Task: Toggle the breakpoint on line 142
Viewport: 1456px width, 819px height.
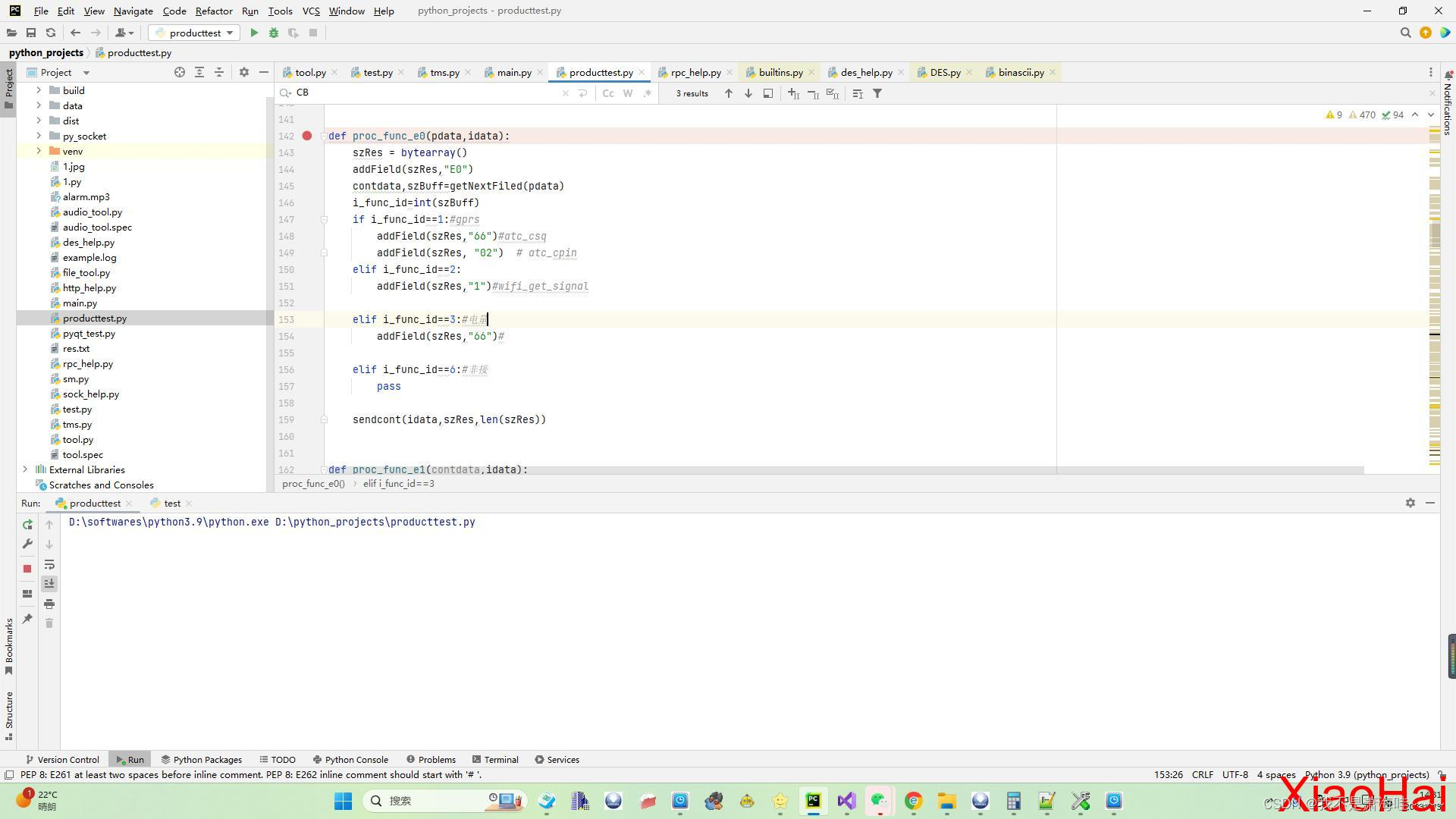Action: click(307, 136)
